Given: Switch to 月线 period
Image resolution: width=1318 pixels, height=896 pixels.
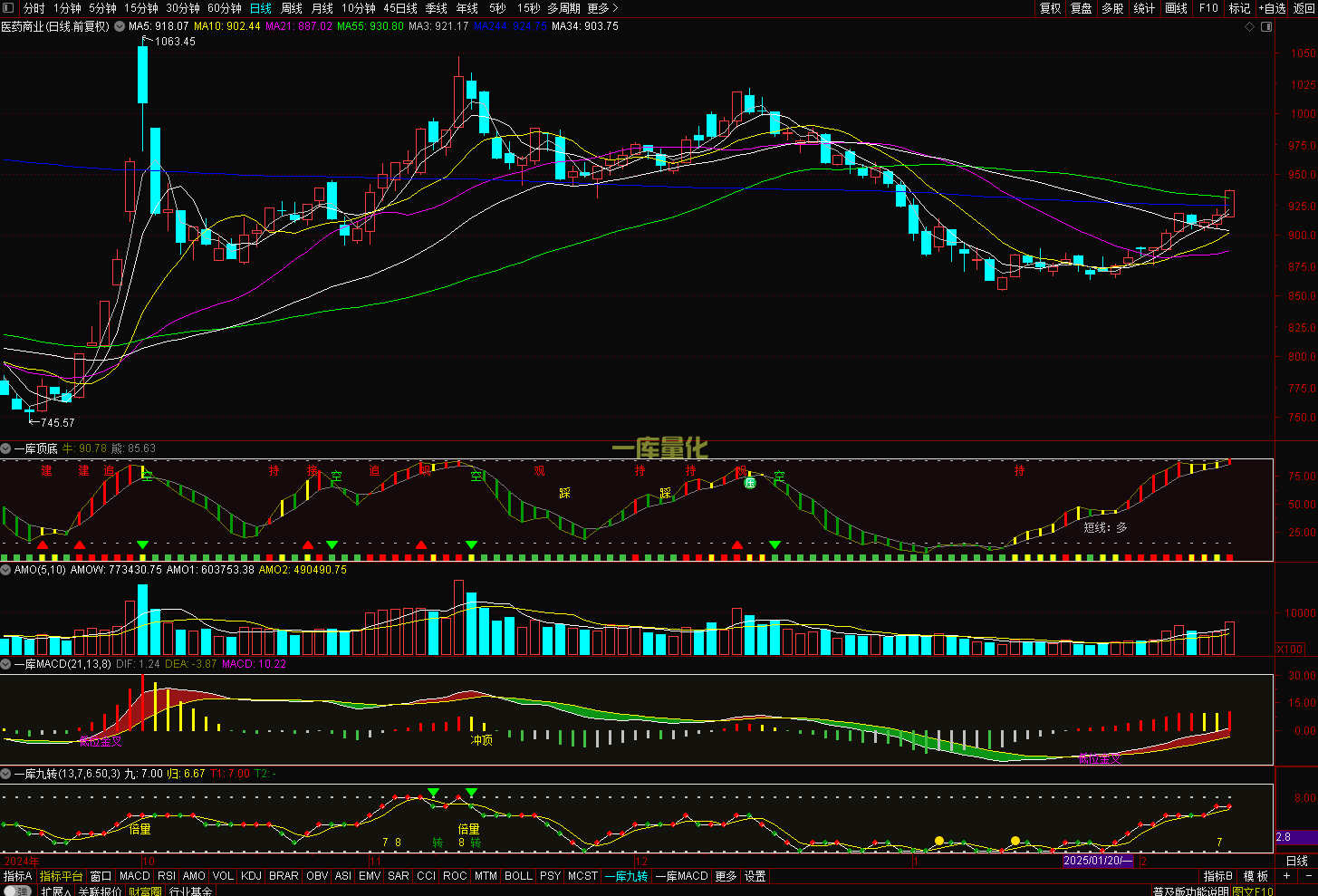Looking at the screenshot, I should click(x=322, y=8).
